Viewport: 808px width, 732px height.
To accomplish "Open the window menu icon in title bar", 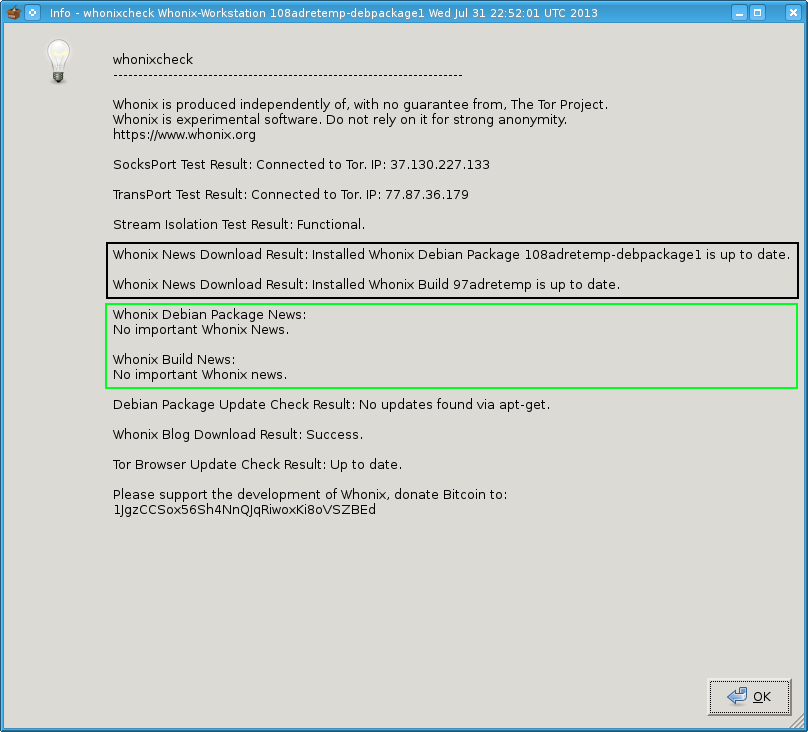I will (13, 13).
